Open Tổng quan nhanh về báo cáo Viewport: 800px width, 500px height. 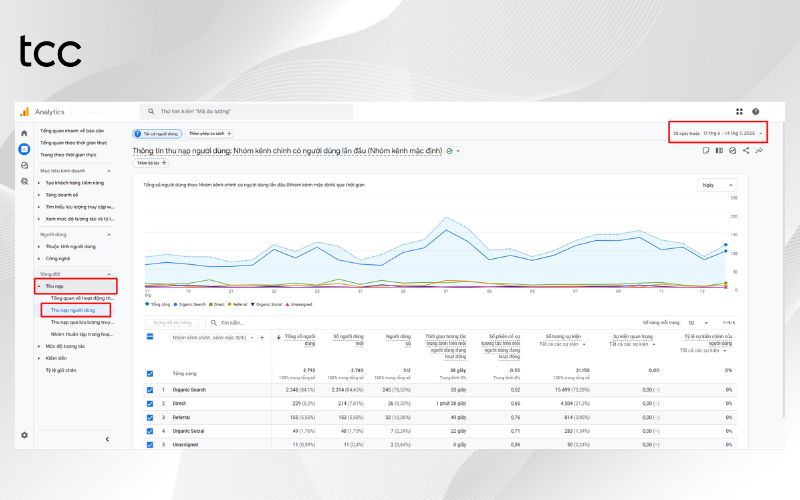(x=72, y=131)
